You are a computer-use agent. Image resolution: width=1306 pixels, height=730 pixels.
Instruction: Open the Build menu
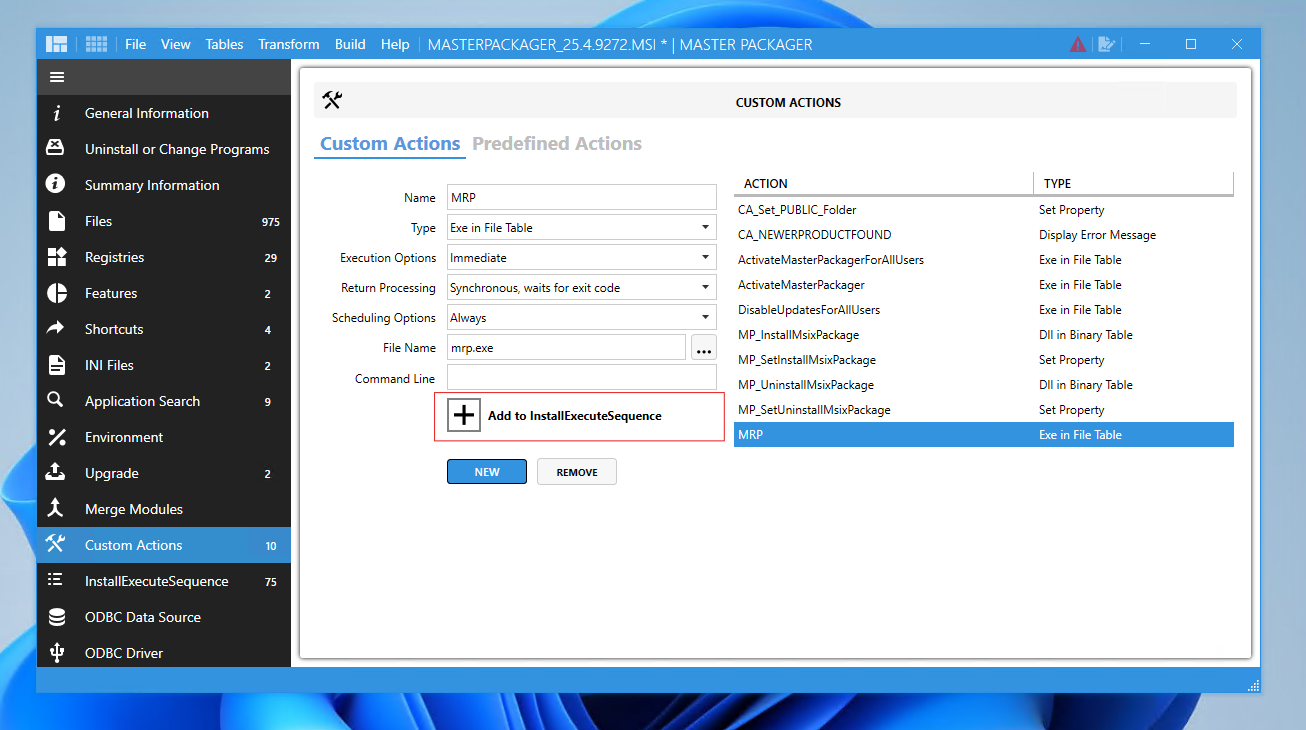[350, 44]
